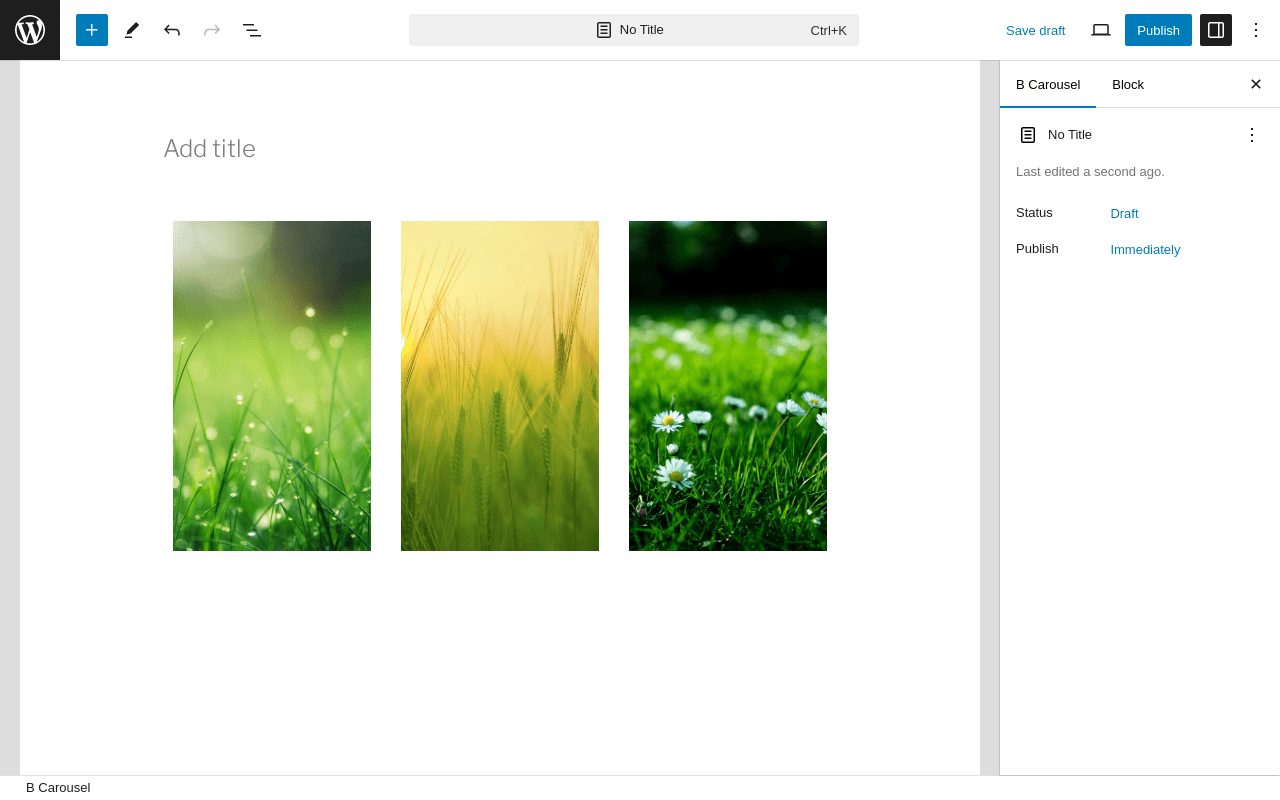
Task: Click the WordPress logo to view posts
Action: click(30, 30)
